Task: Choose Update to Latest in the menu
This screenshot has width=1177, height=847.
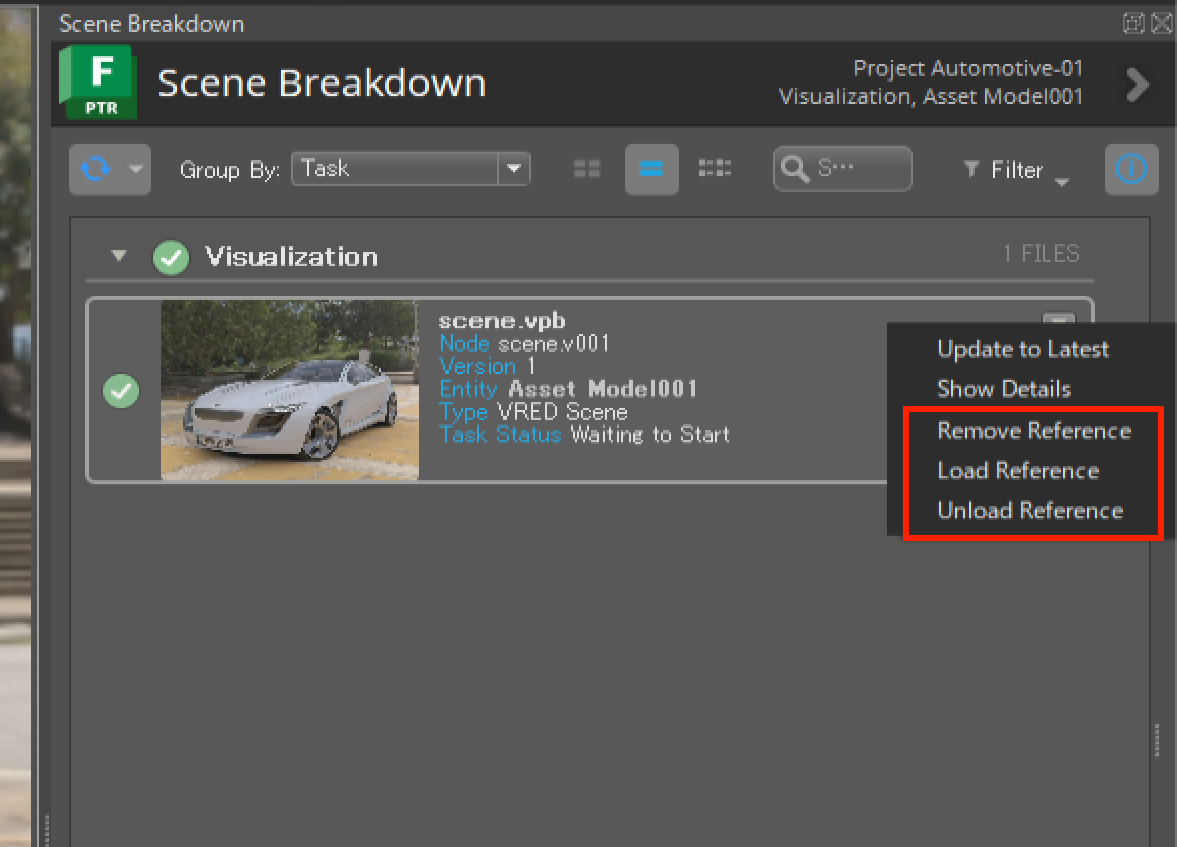Action: point(1023,349)
